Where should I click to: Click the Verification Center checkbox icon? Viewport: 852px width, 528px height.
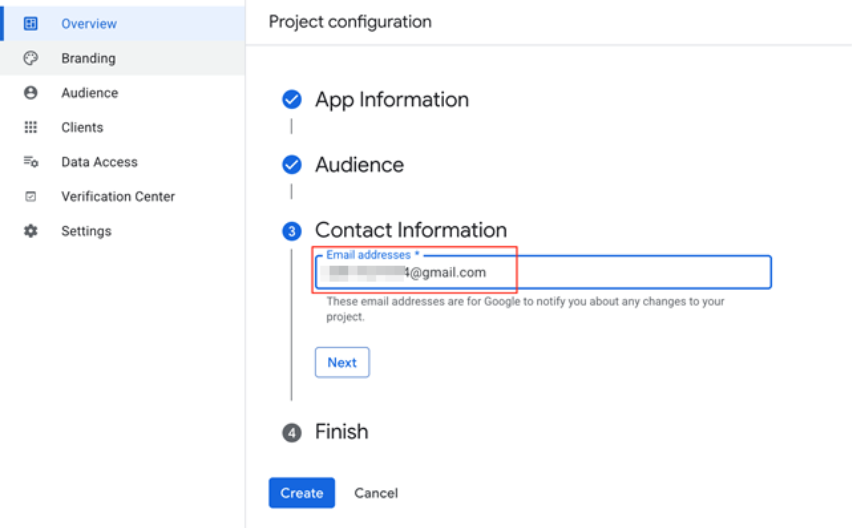(x=30, y=197)
